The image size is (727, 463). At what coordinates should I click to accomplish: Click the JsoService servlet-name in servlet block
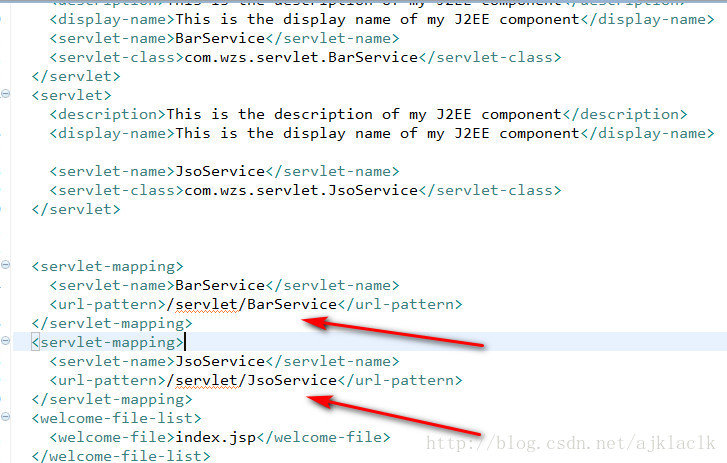(220, 171)
